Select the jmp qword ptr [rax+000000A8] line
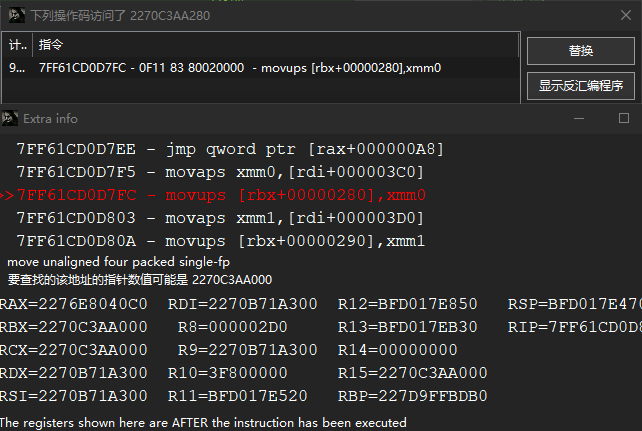Image resolution: width=642 pixels, height=431 pixels. tap(229, 149)
